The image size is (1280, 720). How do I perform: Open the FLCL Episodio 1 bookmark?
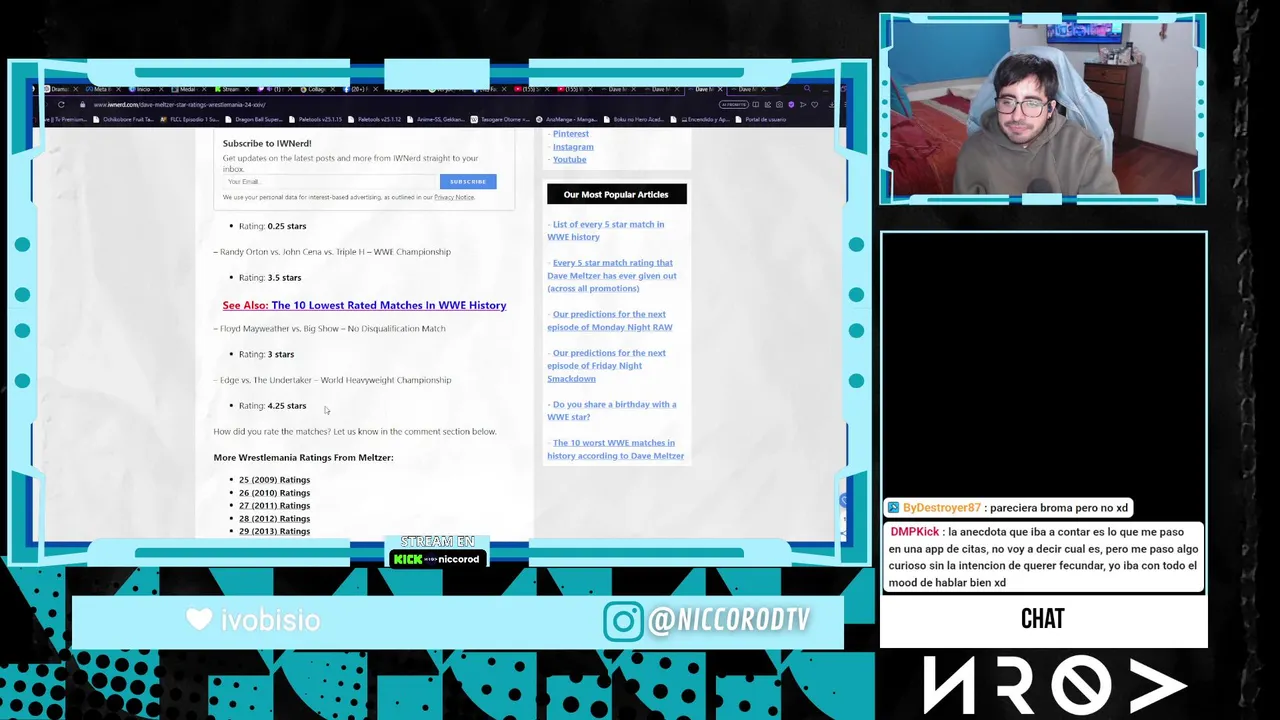190,119
